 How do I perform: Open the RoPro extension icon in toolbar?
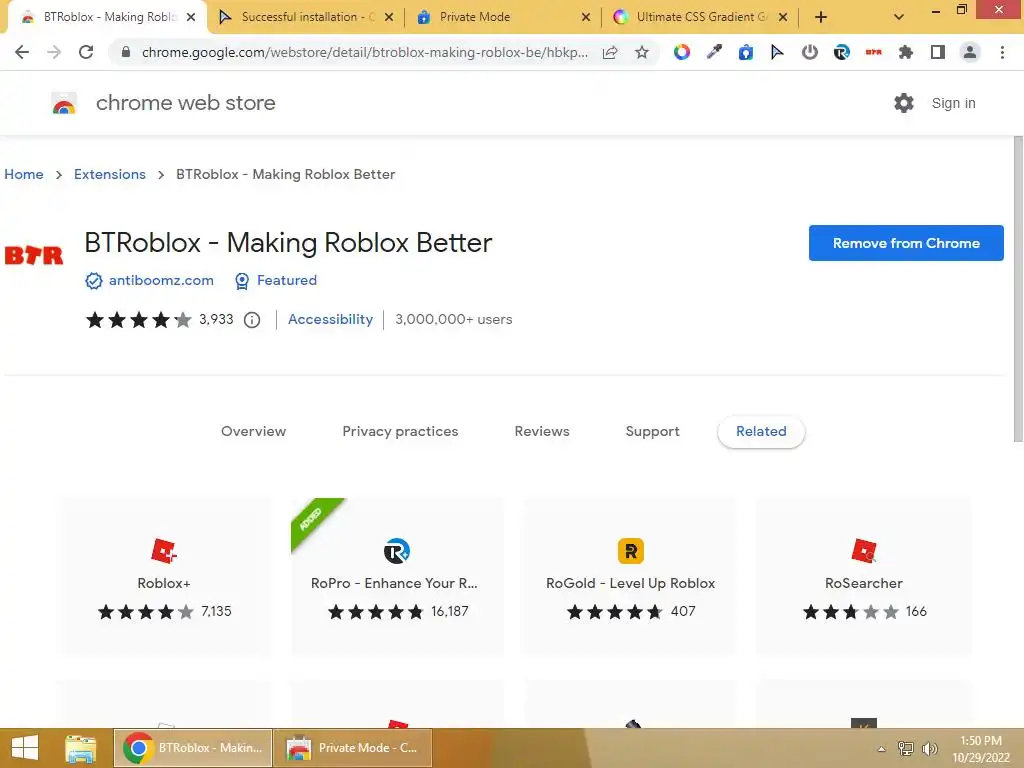[x=842, y=52]
